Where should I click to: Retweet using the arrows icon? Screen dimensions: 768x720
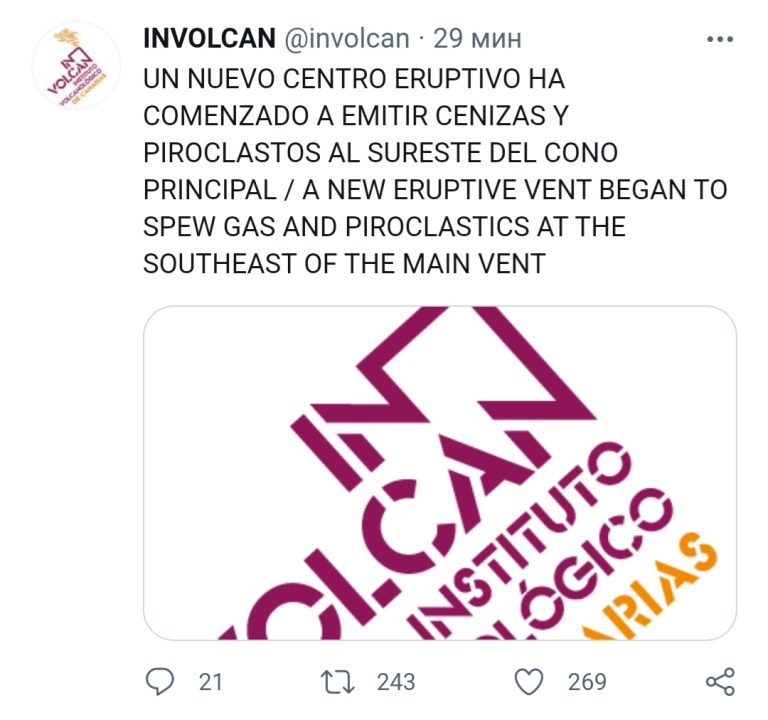337,682
